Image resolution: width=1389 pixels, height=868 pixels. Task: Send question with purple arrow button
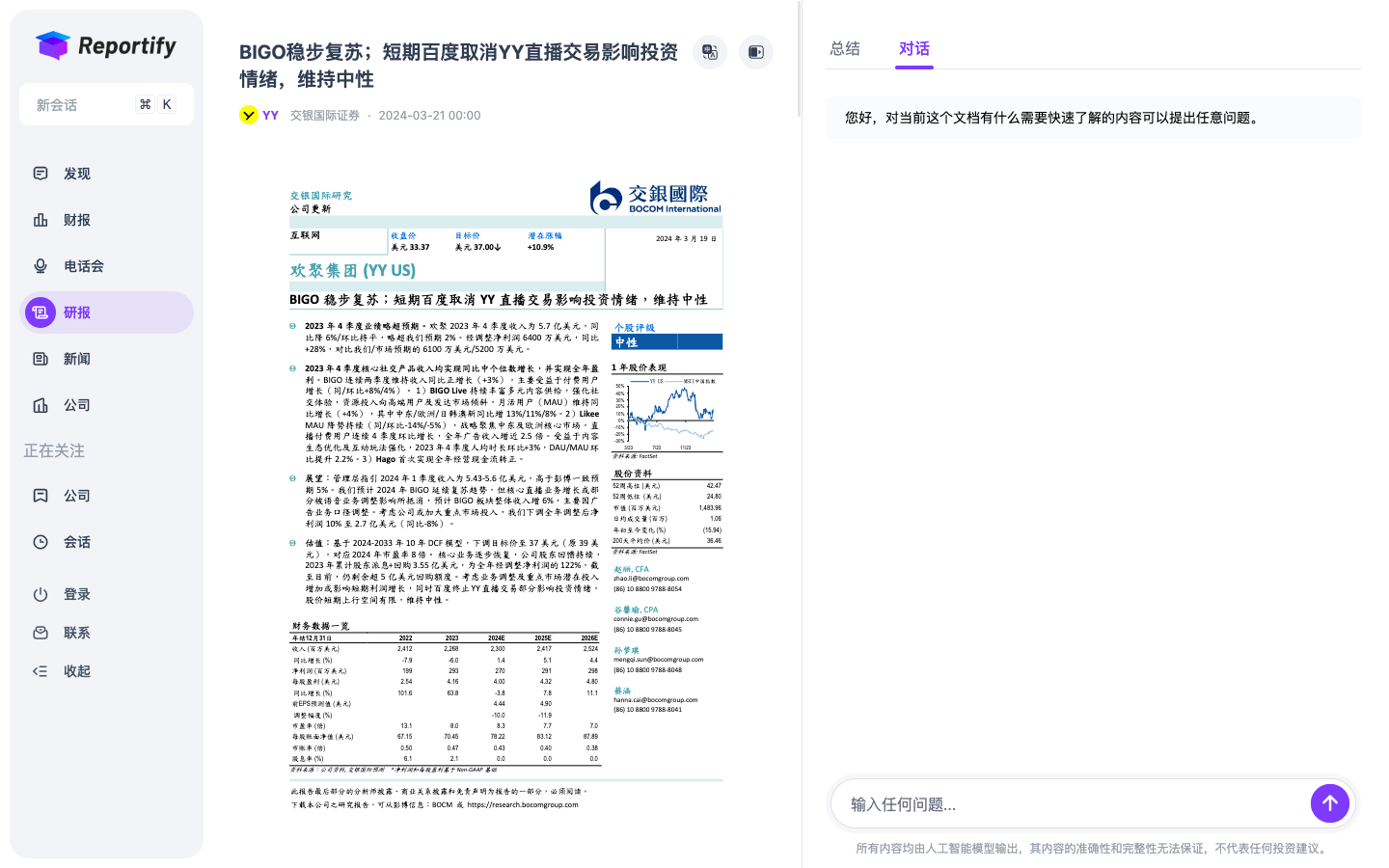[x=1330, y=803]
